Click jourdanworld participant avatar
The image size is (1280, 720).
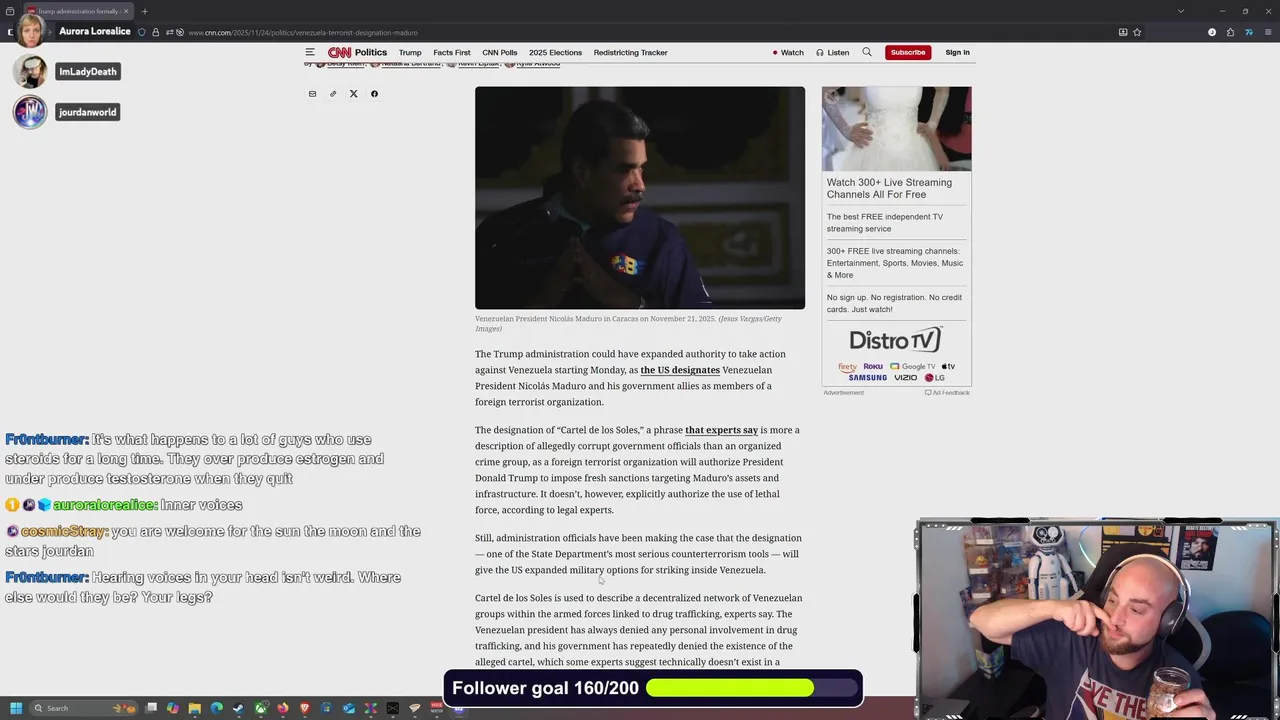30,112
